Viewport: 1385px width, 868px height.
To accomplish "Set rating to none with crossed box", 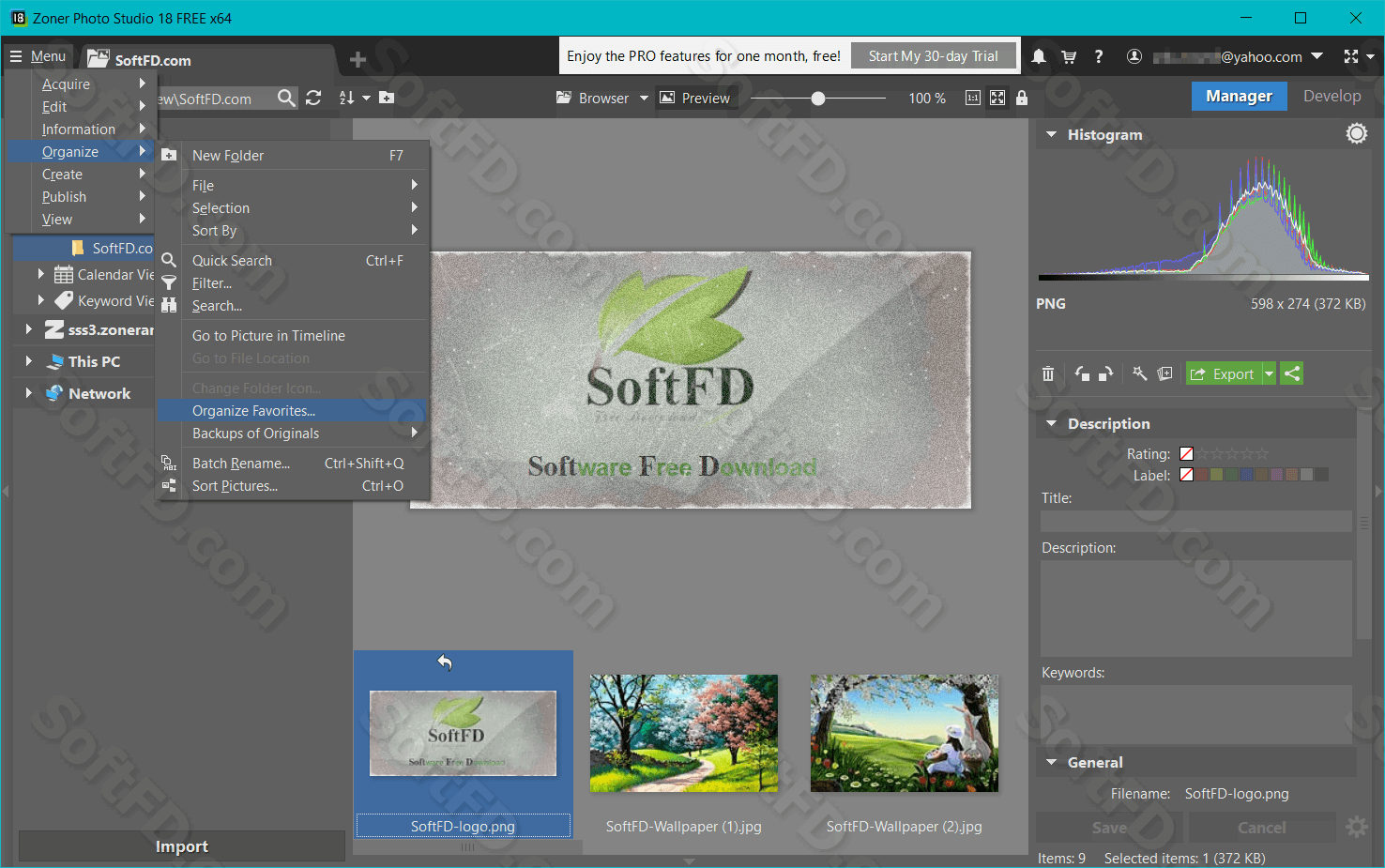I will (x=1186, y=453).
